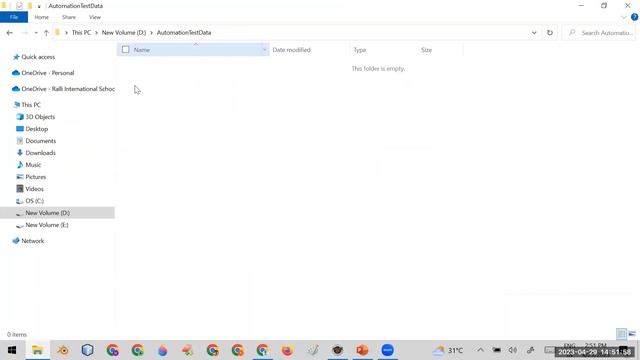
Task: Switch to large icons view in status bar
Action: [632, 334]
